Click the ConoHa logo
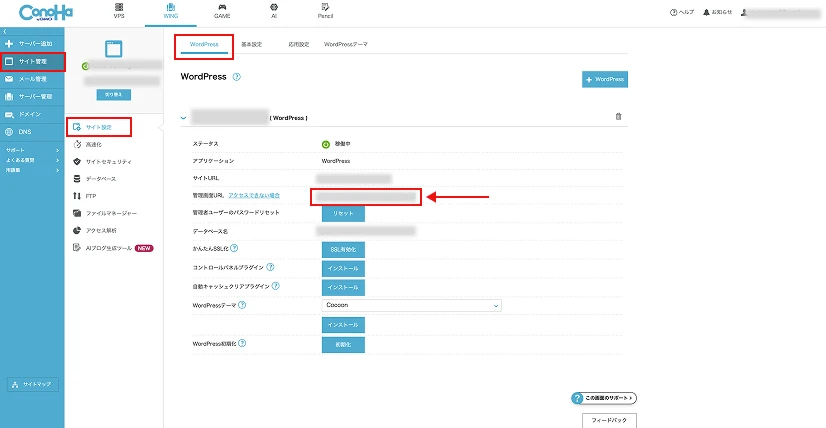Viewport: 826px width, 428px height. [46, 13]
